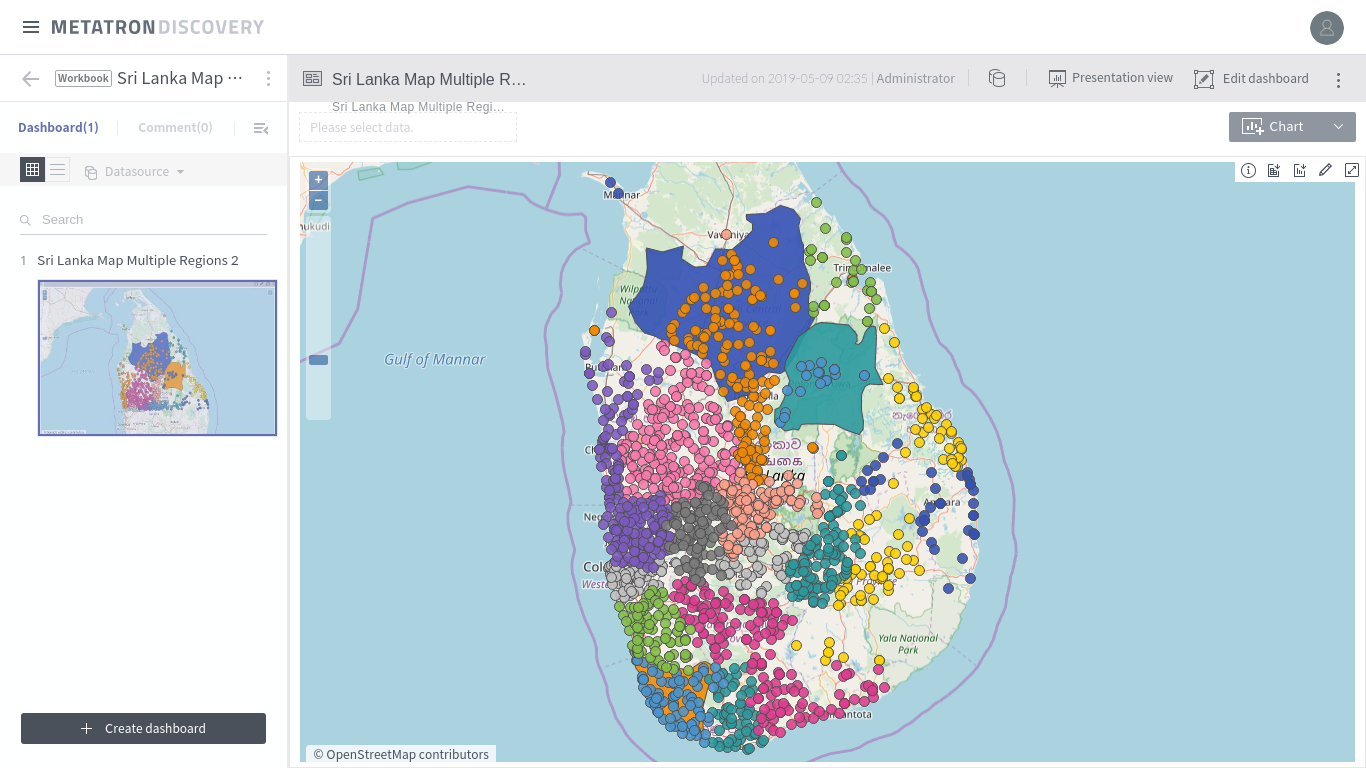Select the Dashboard(1) tab
Image resolution: width=1366 pixels, height=768 pixels.
[58, 127]
